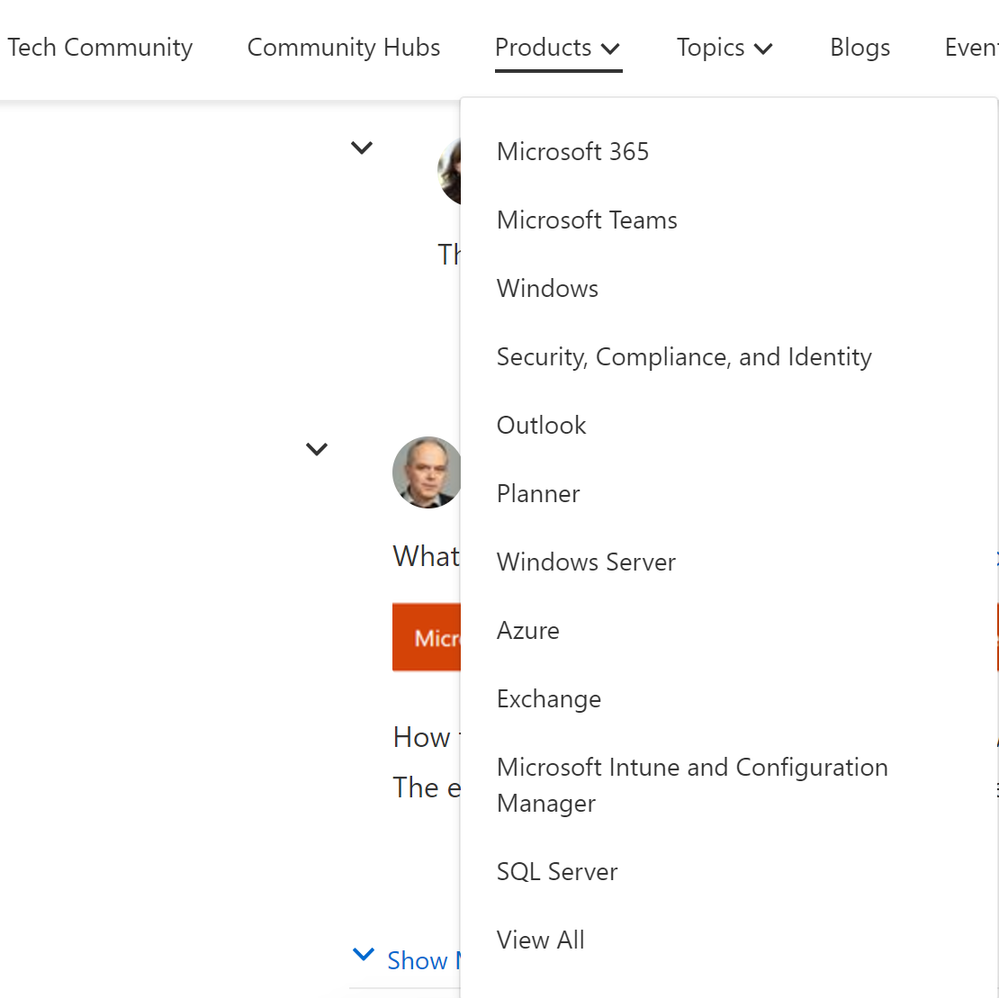Go to Tech Community home
This screenshot has height=998, width=999.
(99, 48)
